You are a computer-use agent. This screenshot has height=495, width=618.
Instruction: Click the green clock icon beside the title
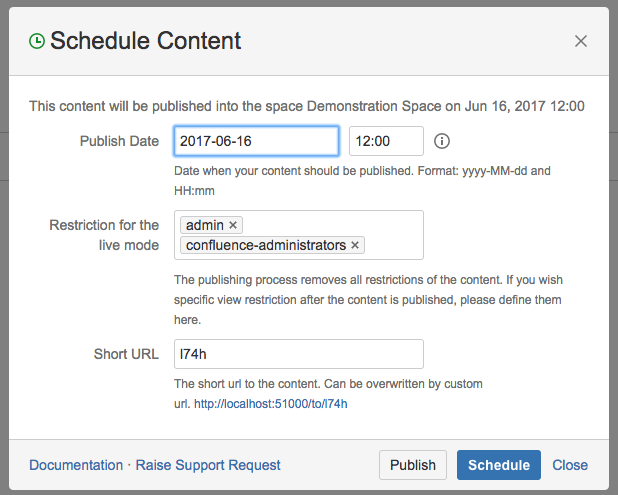click(x=37, y=41)
